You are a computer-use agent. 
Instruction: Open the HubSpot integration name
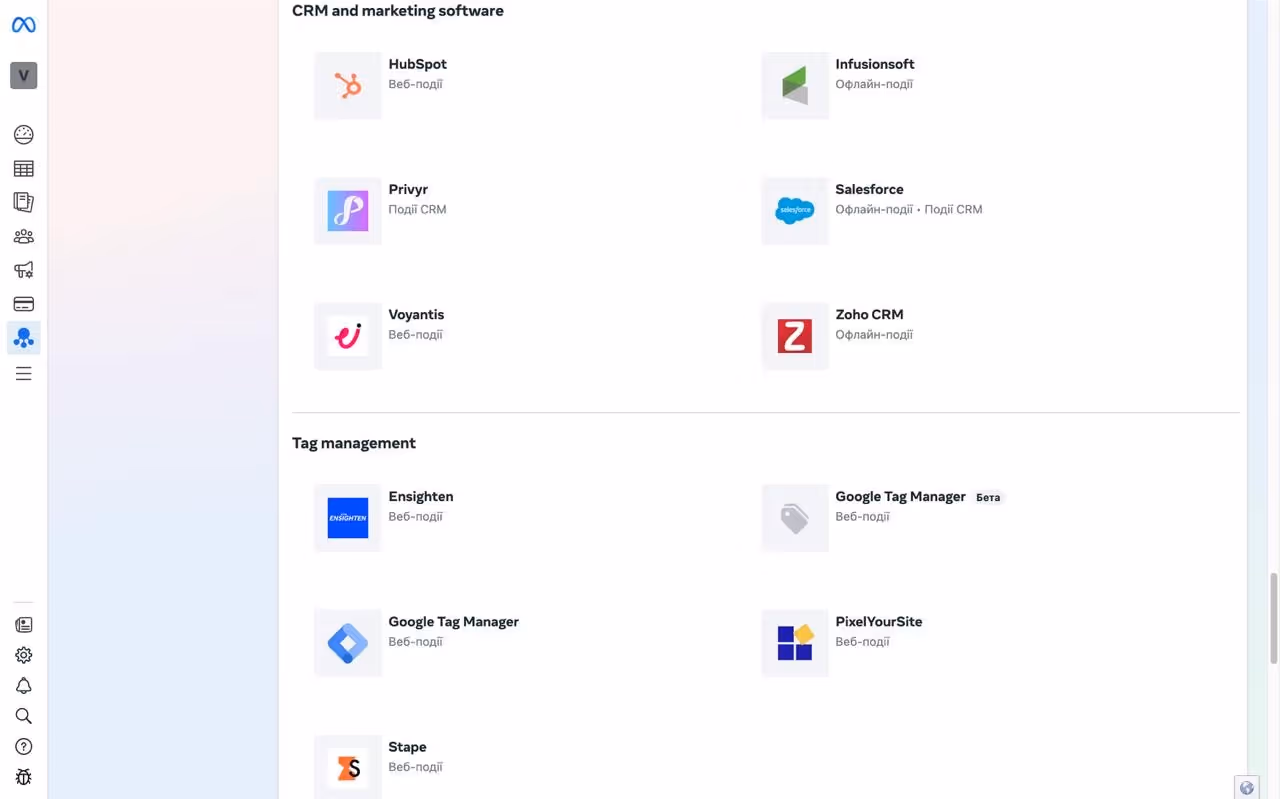pyautogui.click(x=417, y=64)
